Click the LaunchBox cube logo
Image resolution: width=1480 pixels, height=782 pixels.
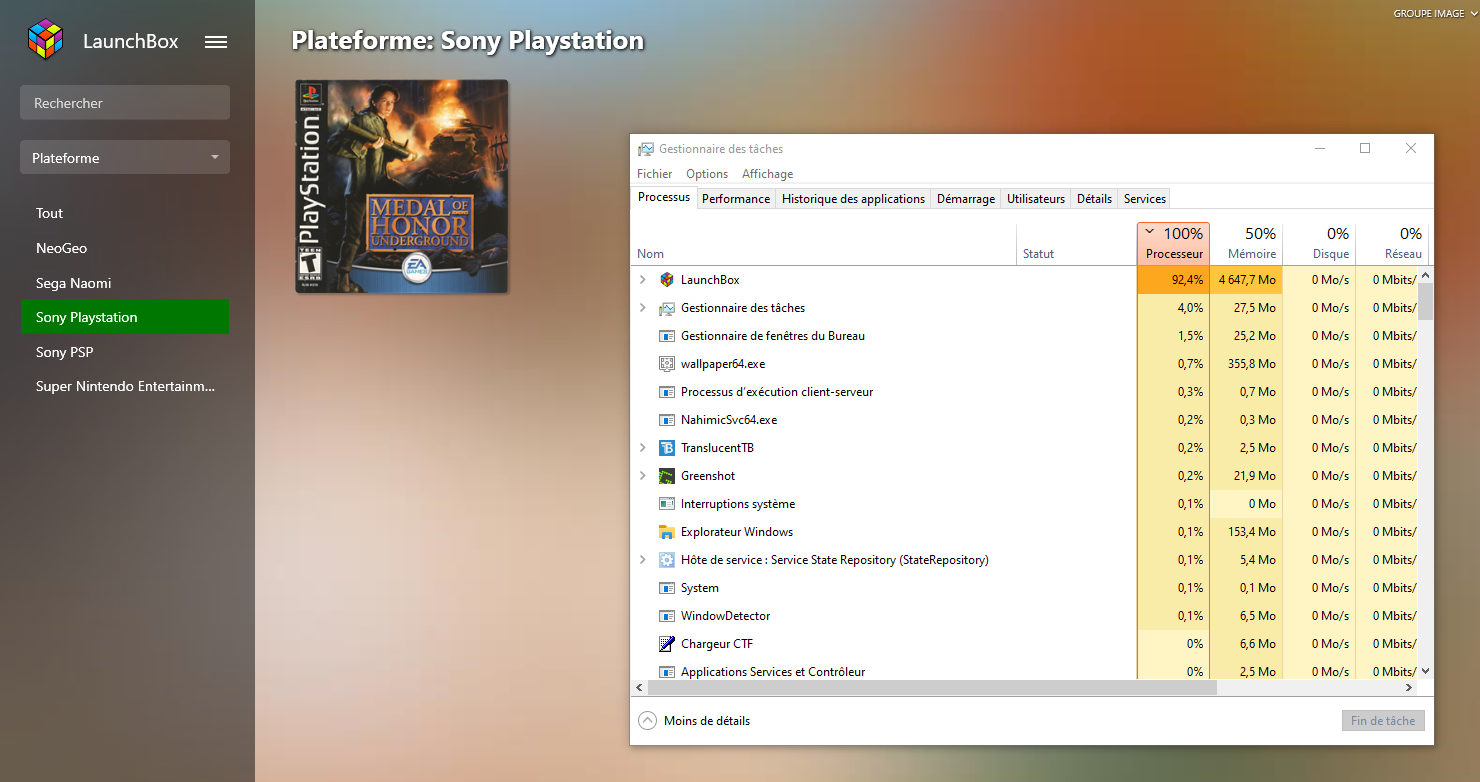pos(45,40)
